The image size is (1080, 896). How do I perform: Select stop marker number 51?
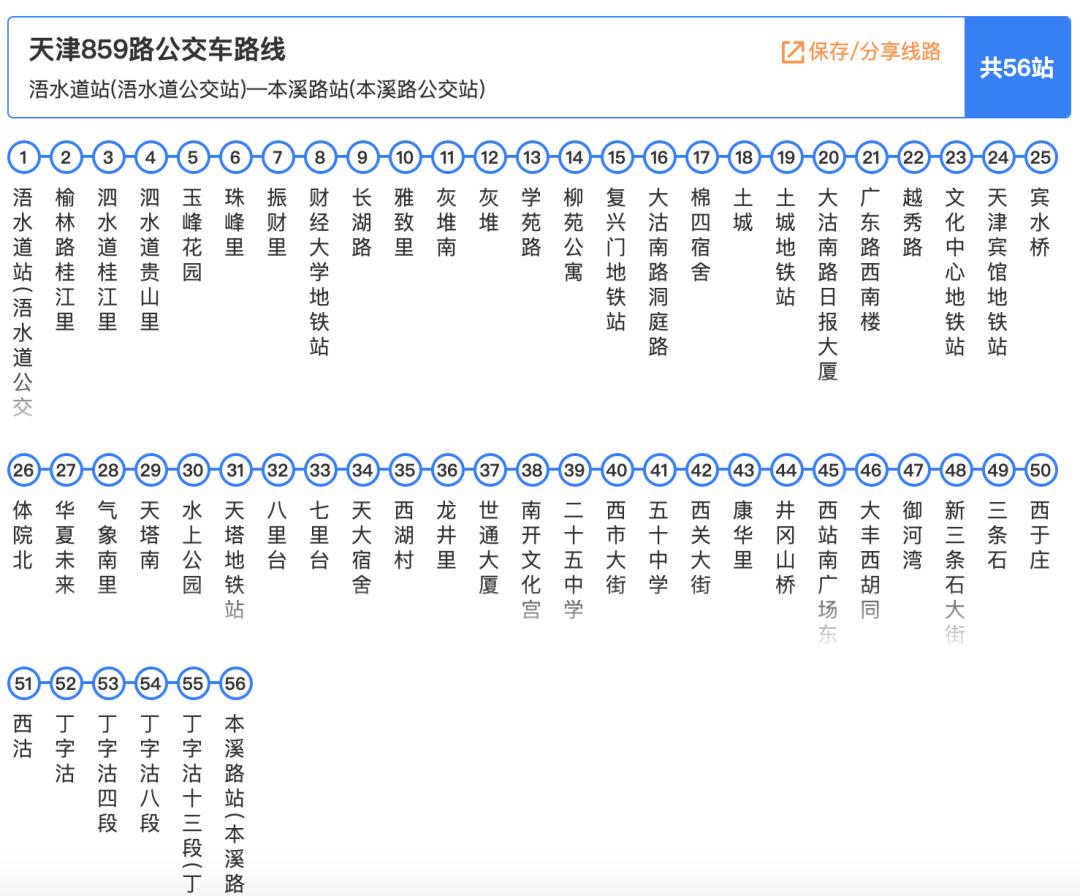[23, 684]
